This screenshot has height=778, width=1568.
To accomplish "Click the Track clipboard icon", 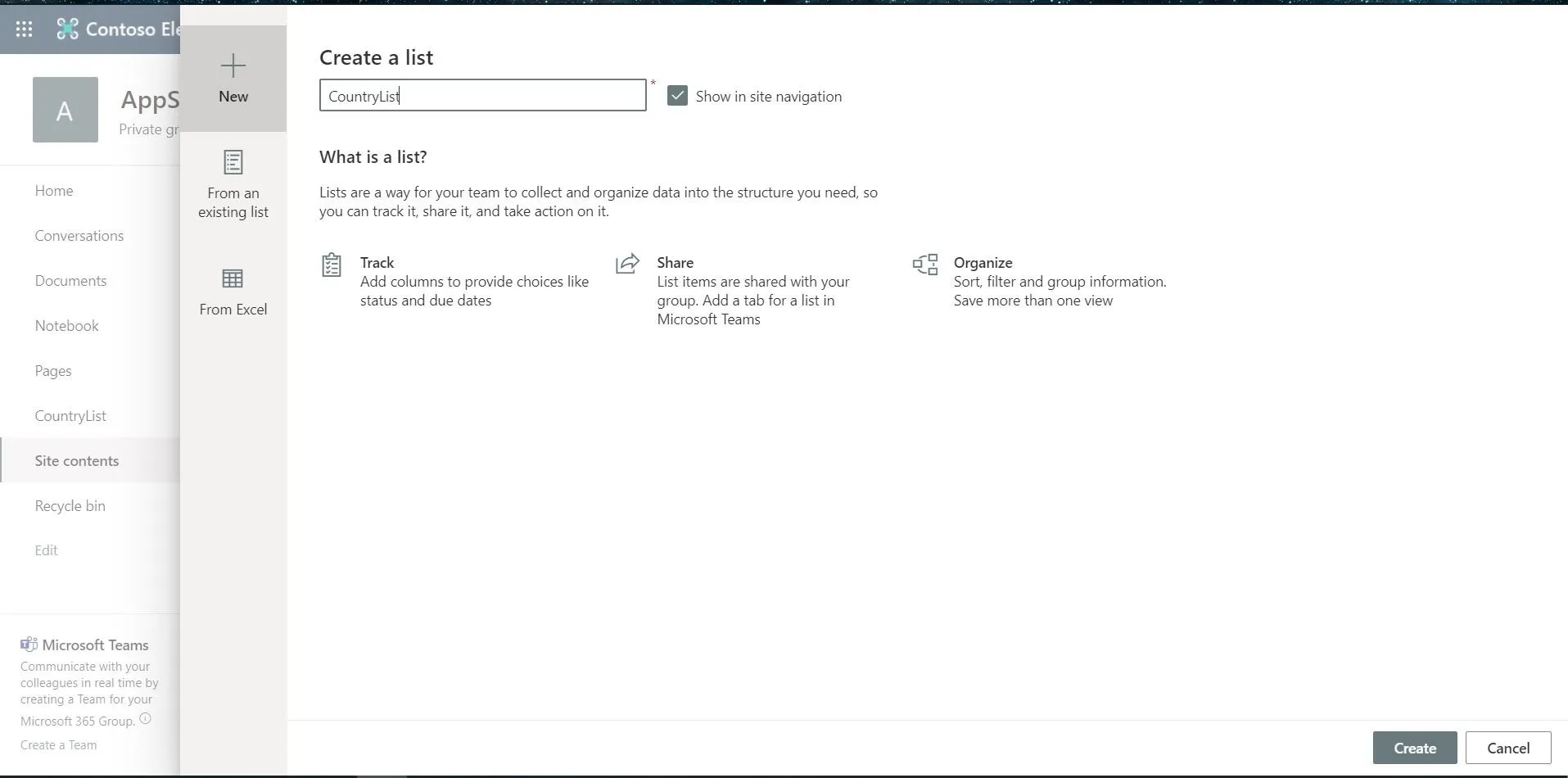I will point(332,264).
